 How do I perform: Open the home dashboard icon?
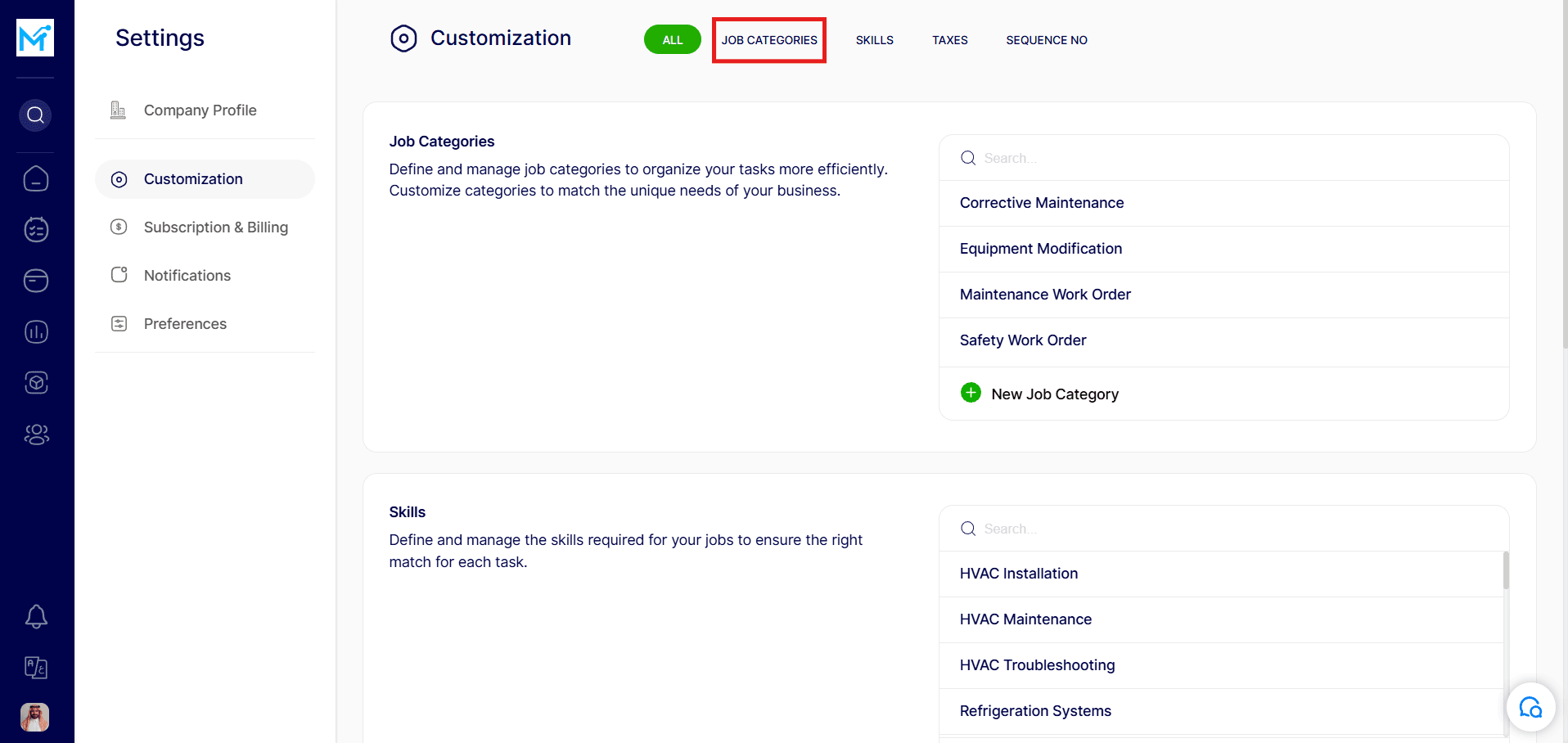(36, 178)
